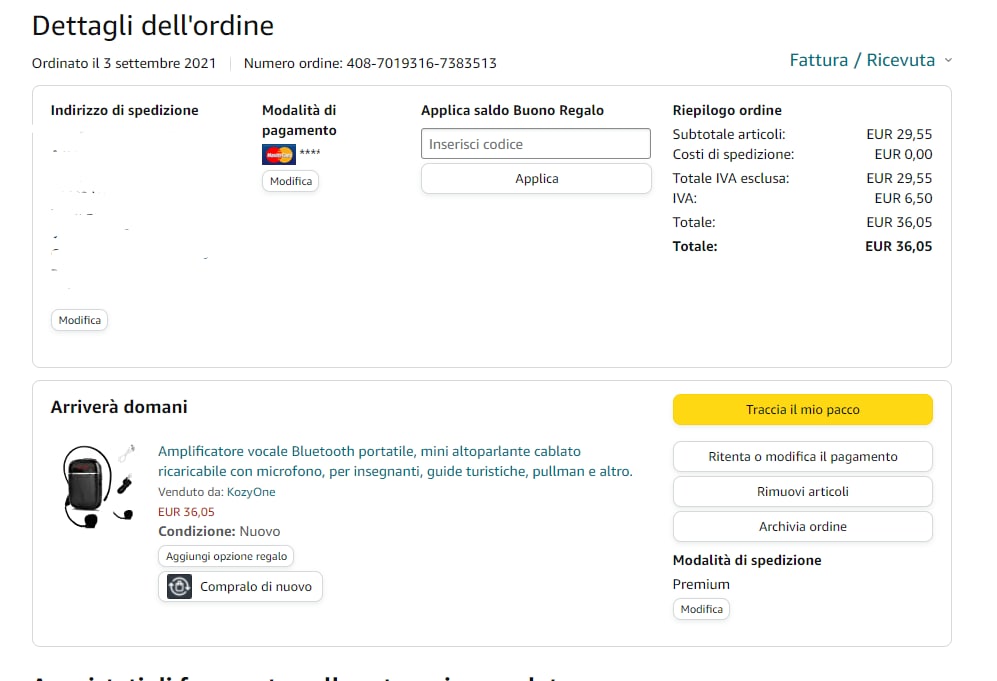Click the buy-again cart icon
This screenshot has width=997, height=681.
coord(179,586)
